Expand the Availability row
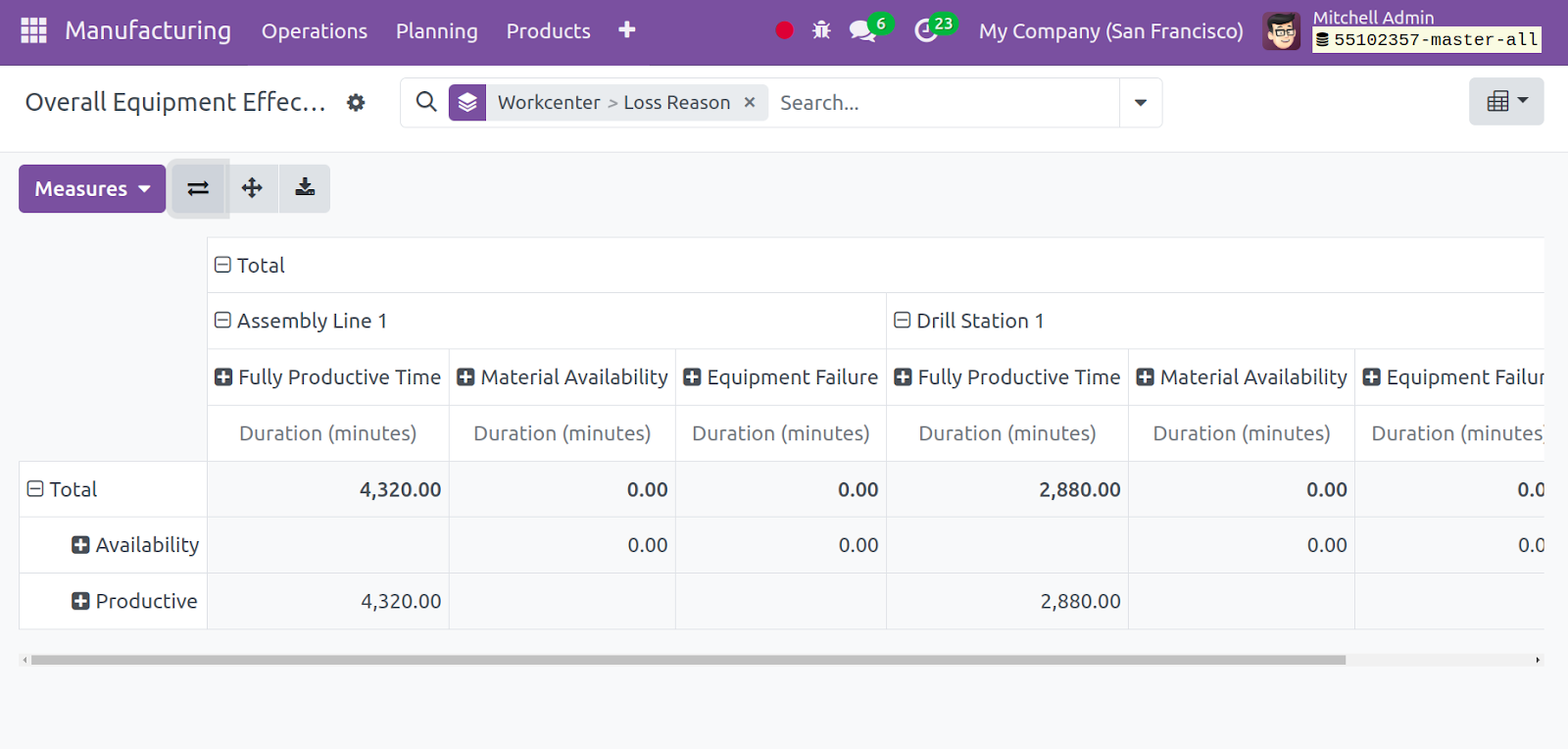Screen dimensions: 1568x749 (80, 545)
